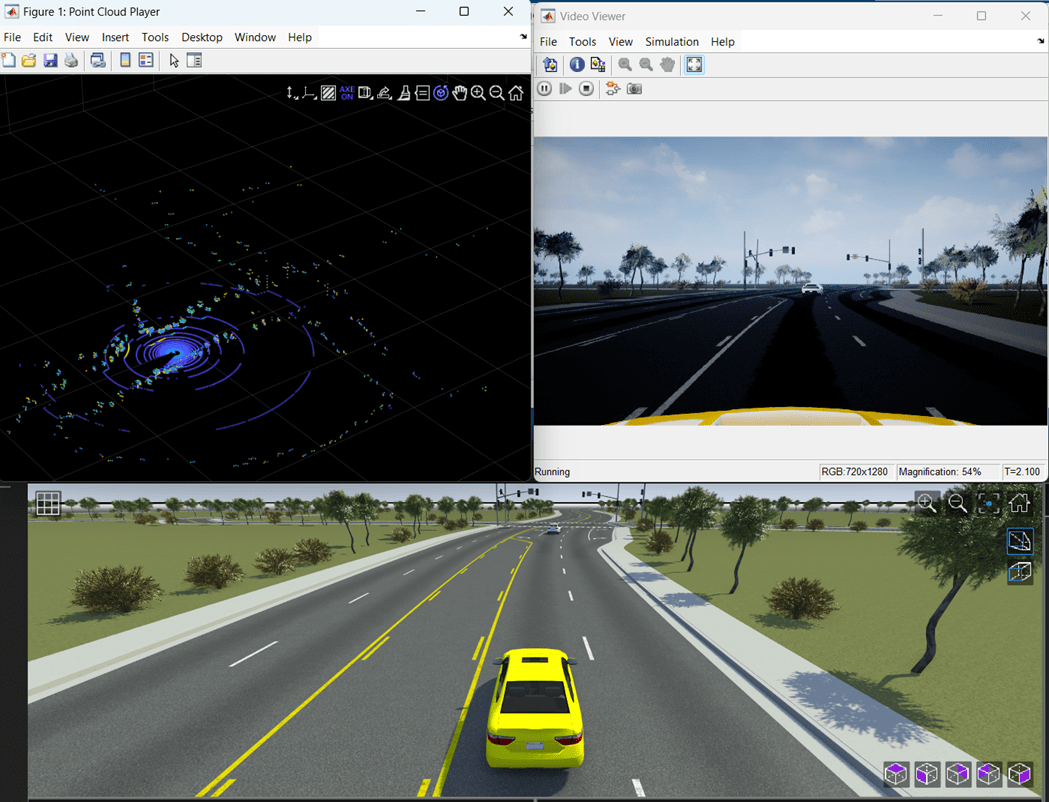Viewport: 1049px width, 802px height.
Task: Toggle the perspective cube view in the viewport
Action: click(x=1021, y=572)
